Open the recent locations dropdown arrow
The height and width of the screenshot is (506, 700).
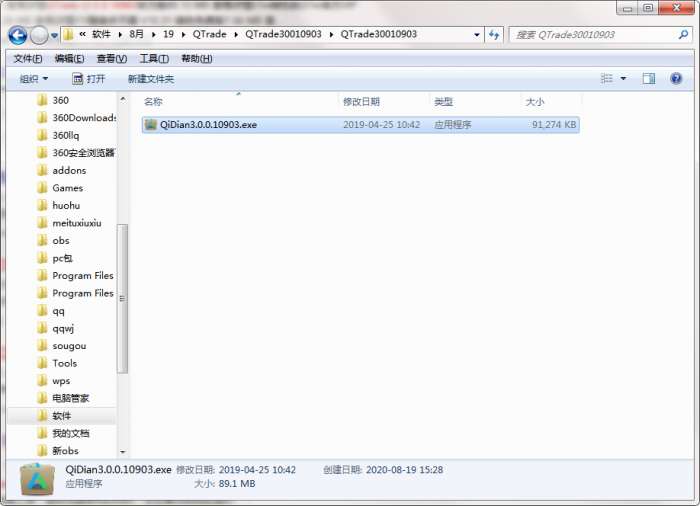54,35
